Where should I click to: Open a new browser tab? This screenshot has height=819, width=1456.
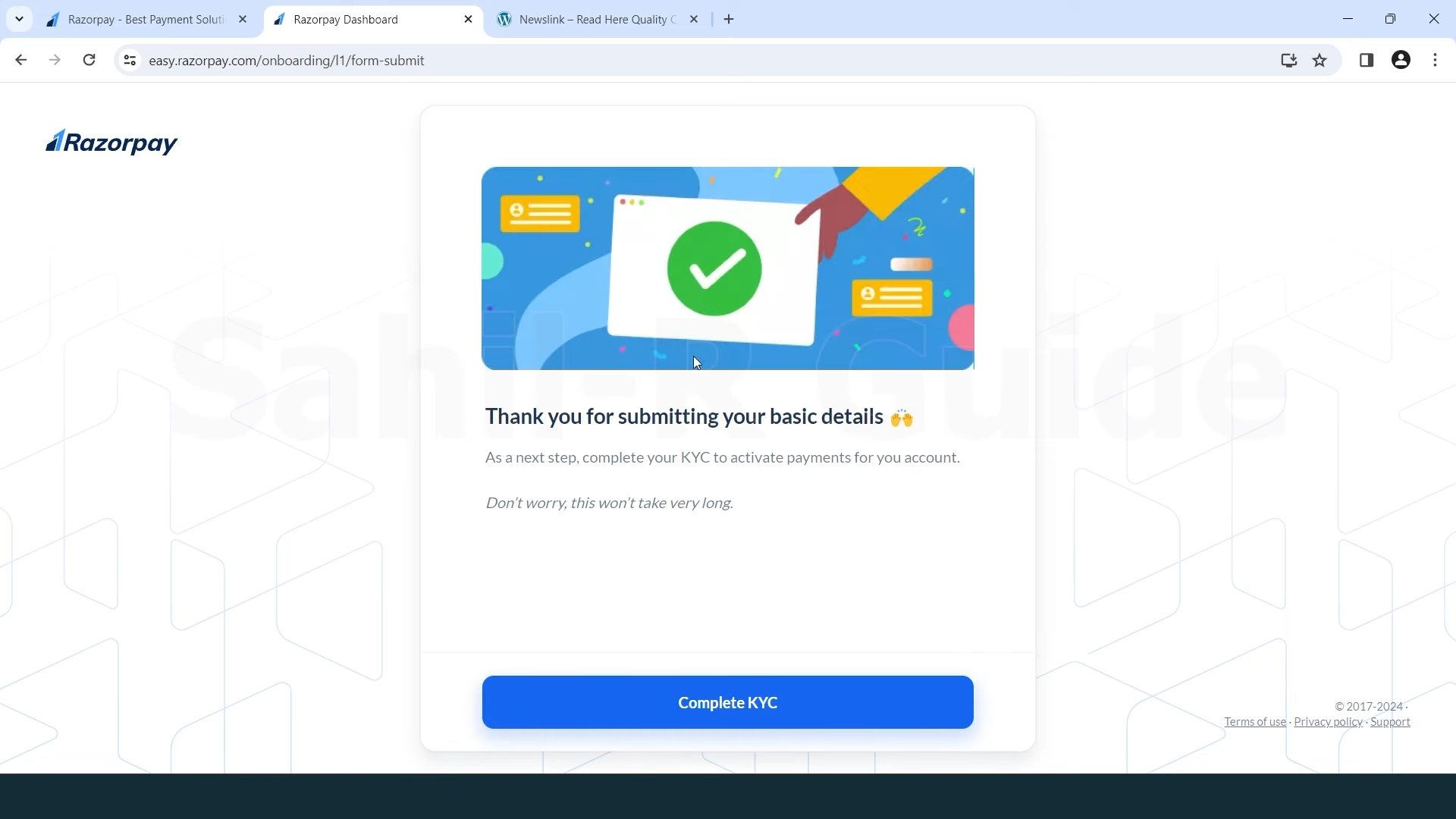[730, 20]
